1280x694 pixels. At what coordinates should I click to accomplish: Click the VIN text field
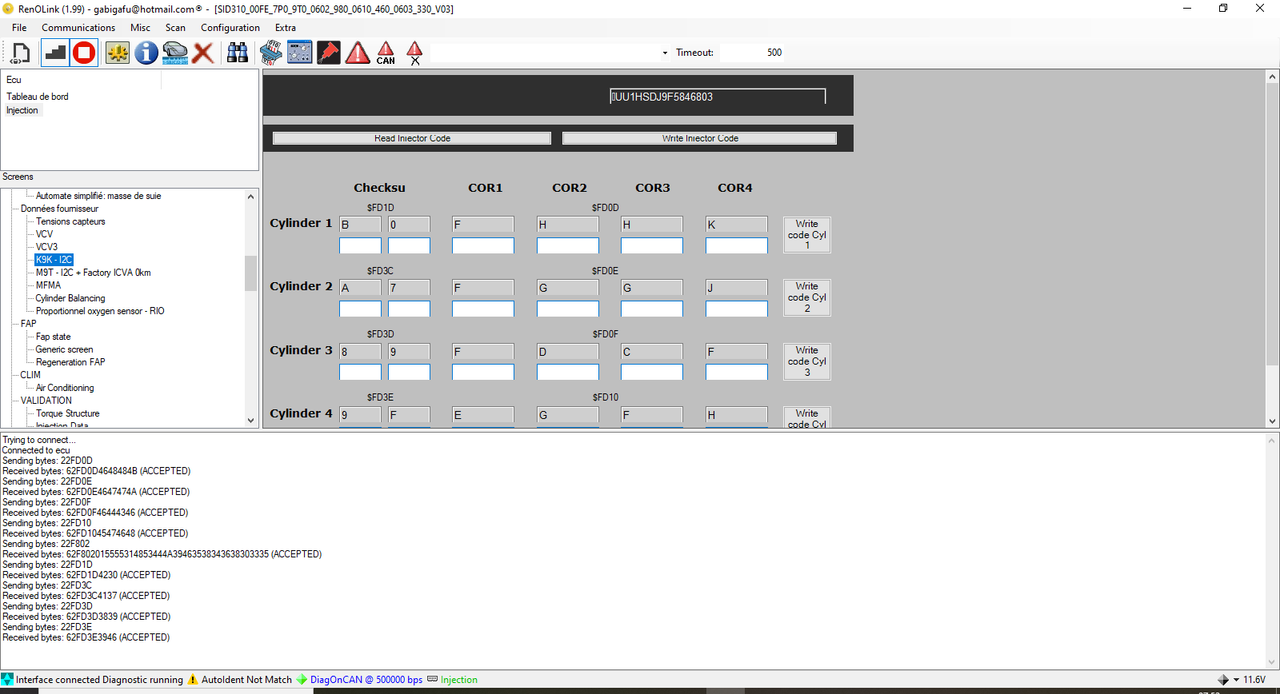pos(718,96)
